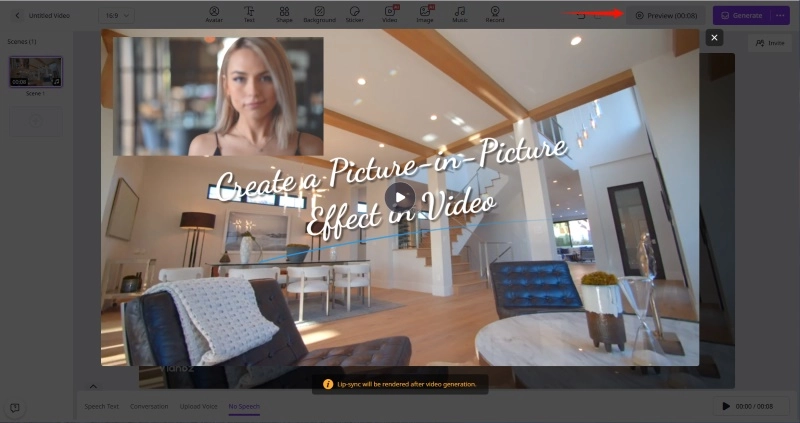Screen dimensions: 800x423
Task: Click the Undo arrow icon
Action: (x=581, y=16)
